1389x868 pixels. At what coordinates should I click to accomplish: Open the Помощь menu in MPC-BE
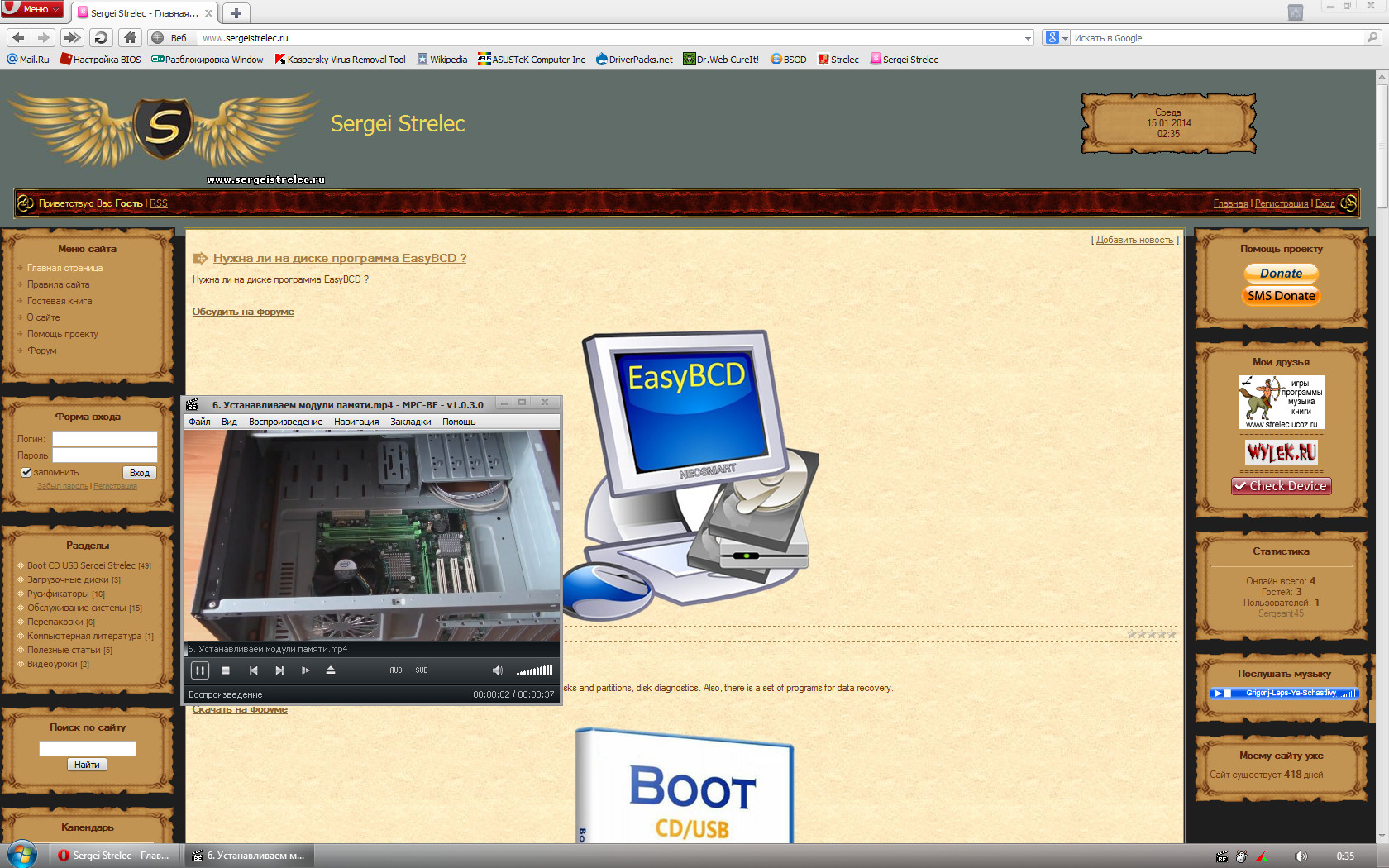coord(459,422)
